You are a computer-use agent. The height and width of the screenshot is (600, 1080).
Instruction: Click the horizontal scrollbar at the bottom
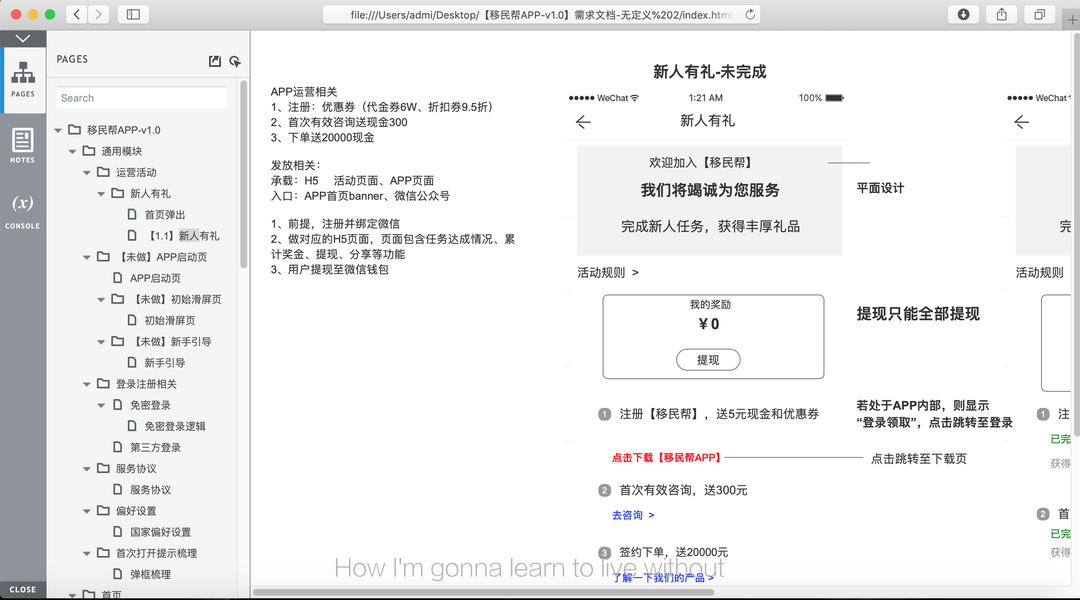click(483, 592)
